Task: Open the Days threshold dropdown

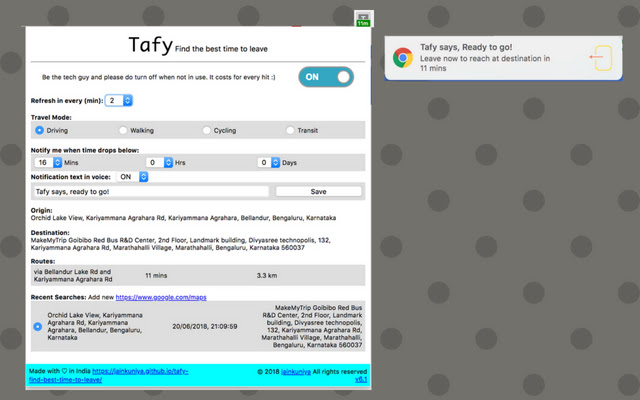Action: coord(269,162)
